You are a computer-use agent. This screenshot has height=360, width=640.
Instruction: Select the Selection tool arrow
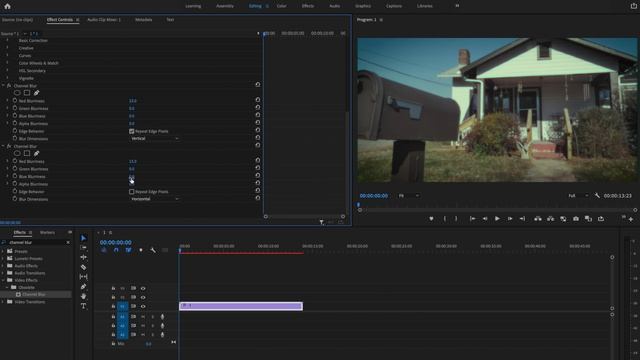[x=83, y=238]
